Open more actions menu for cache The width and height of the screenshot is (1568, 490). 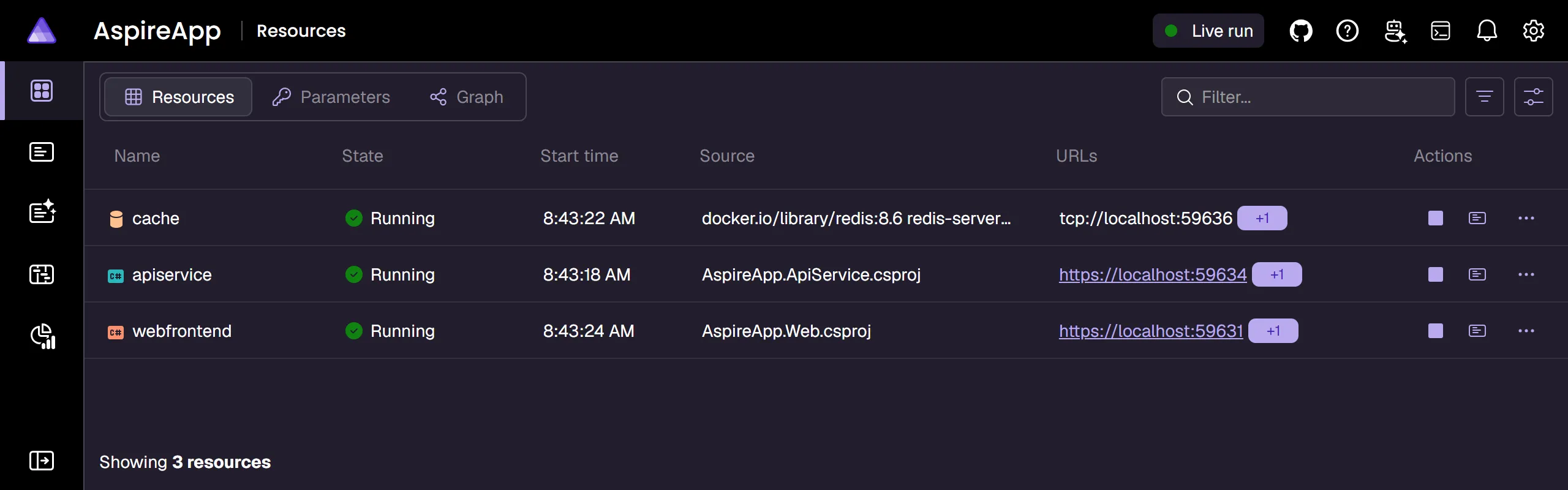(1526, 218)
